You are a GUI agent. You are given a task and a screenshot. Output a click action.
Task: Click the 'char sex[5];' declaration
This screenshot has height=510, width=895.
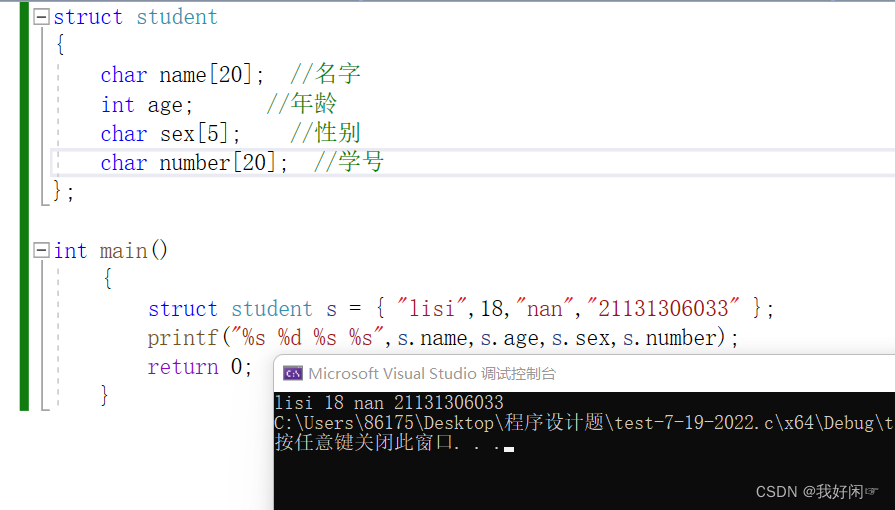pyautogui.click(x=171, y=134)
